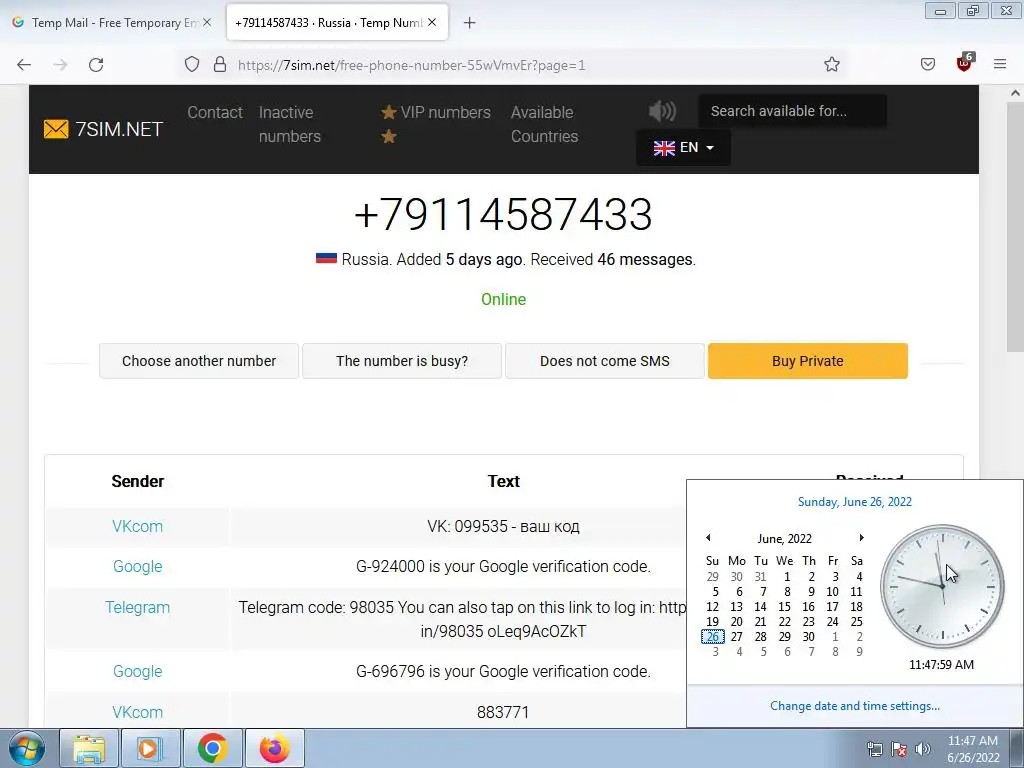The width and height of the screenshot is (1024, 768).
Task: Open Google Chrome from taskbar
Action: click(x=212, y=748)
